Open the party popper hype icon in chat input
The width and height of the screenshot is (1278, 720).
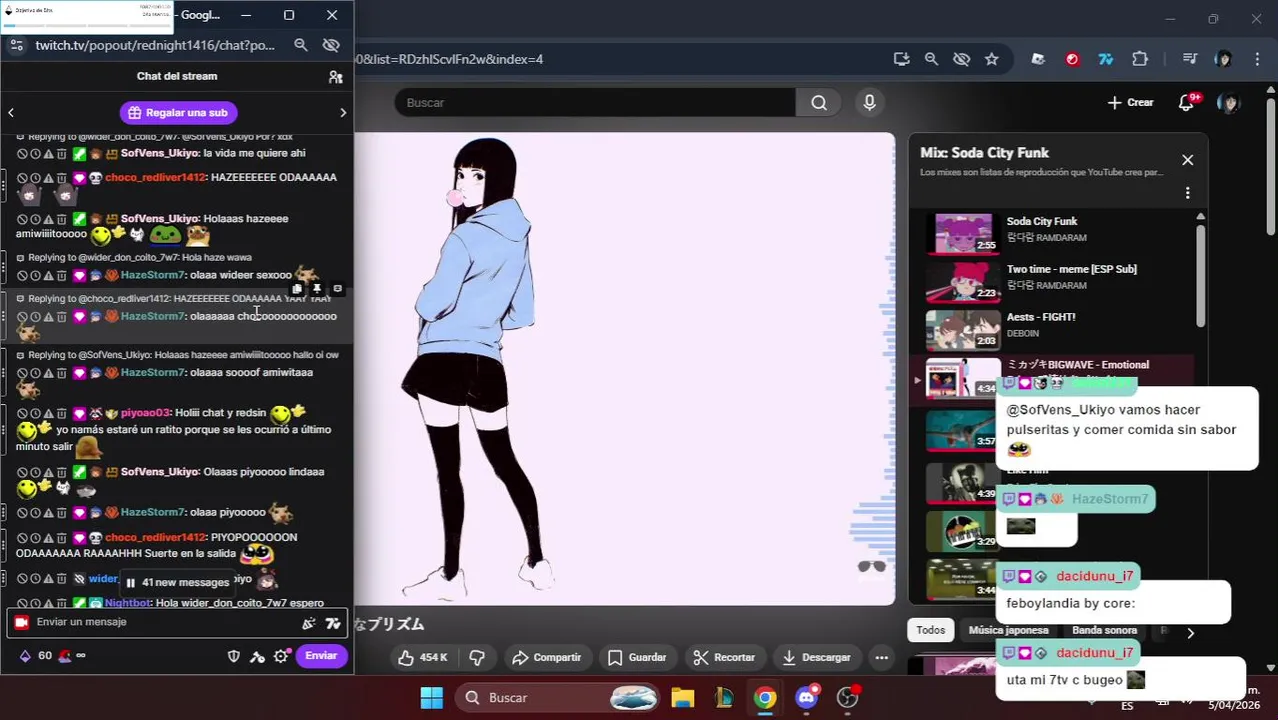coord(309,623)
